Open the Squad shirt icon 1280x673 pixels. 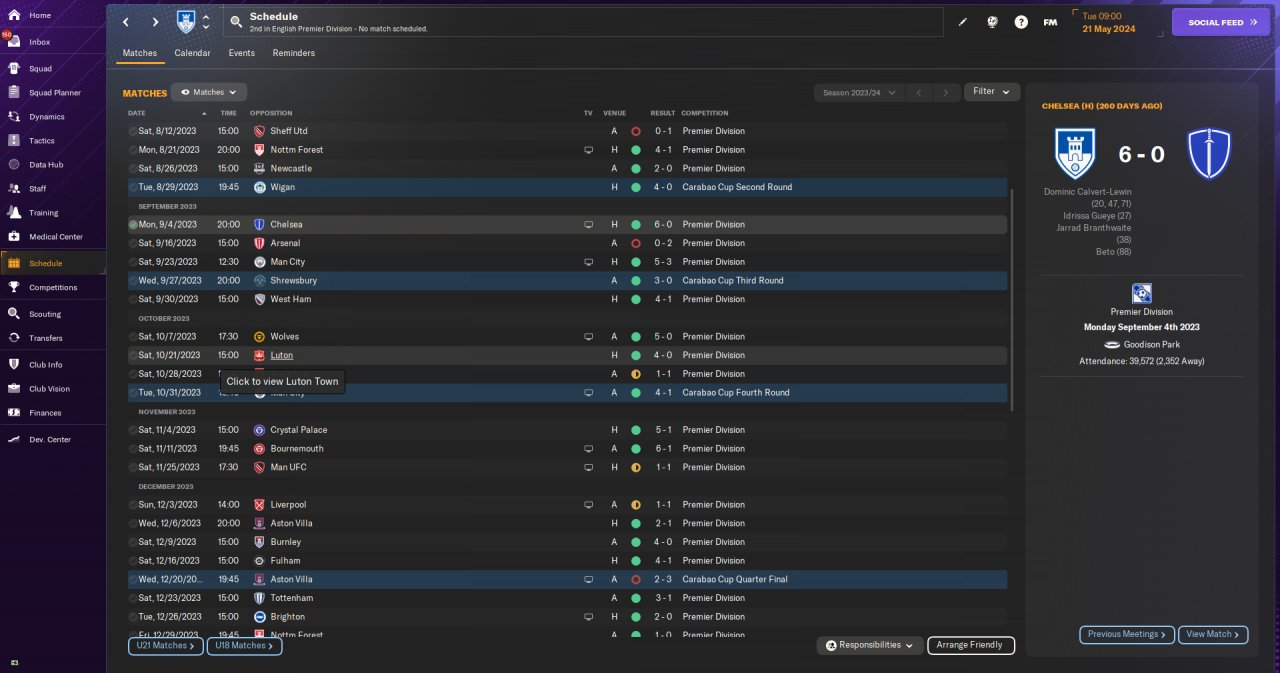pyautogui.click(x=14, y=69)
